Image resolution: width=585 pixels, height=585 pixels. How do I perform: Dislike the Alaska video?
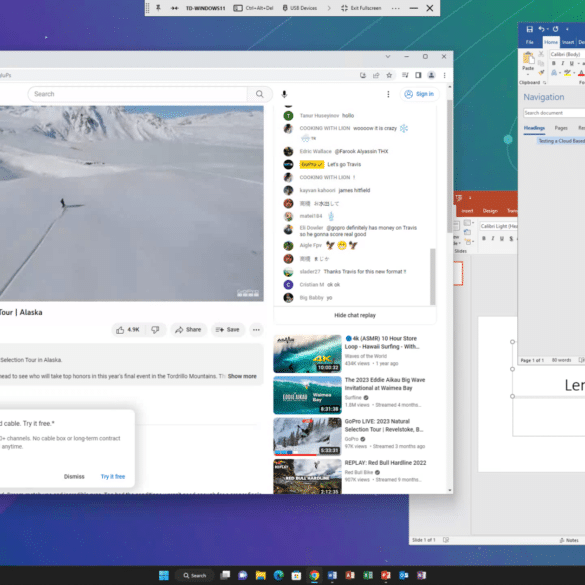[x=155, y=330]
